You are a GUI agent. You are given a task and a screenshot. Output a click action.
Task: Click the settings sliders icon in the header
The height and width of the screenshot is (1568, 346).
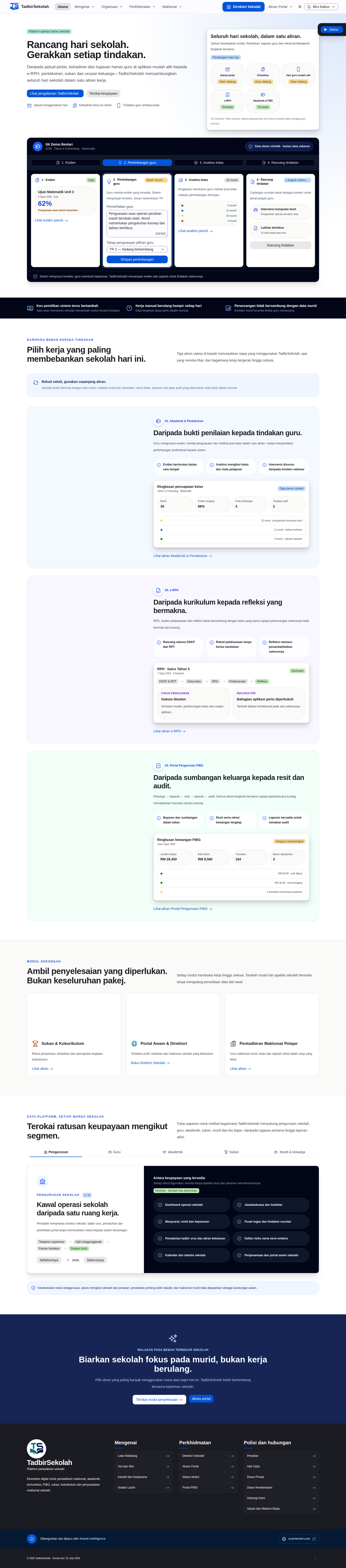pos(300,7)
